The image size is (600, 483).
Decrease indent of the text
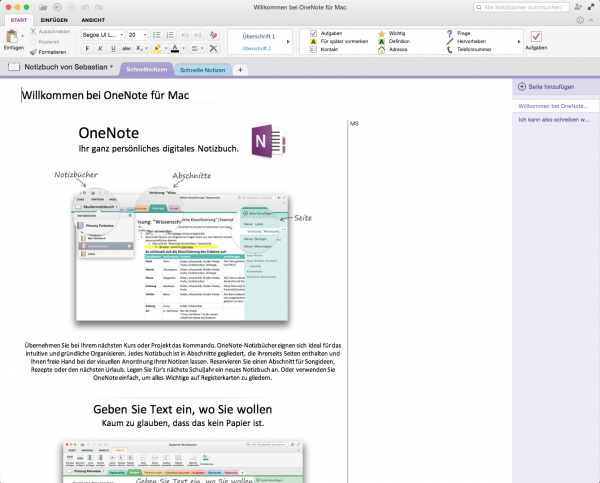click(185, 35)
